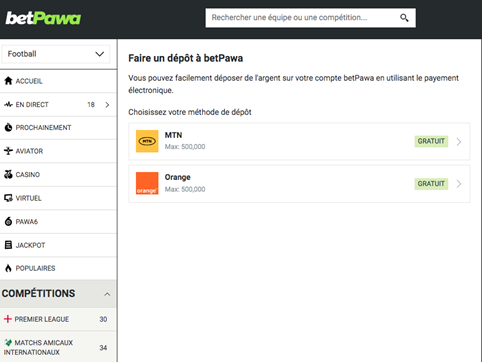
Task: Click 'Max: 500,000' under MTN
Action: [185, 147]
